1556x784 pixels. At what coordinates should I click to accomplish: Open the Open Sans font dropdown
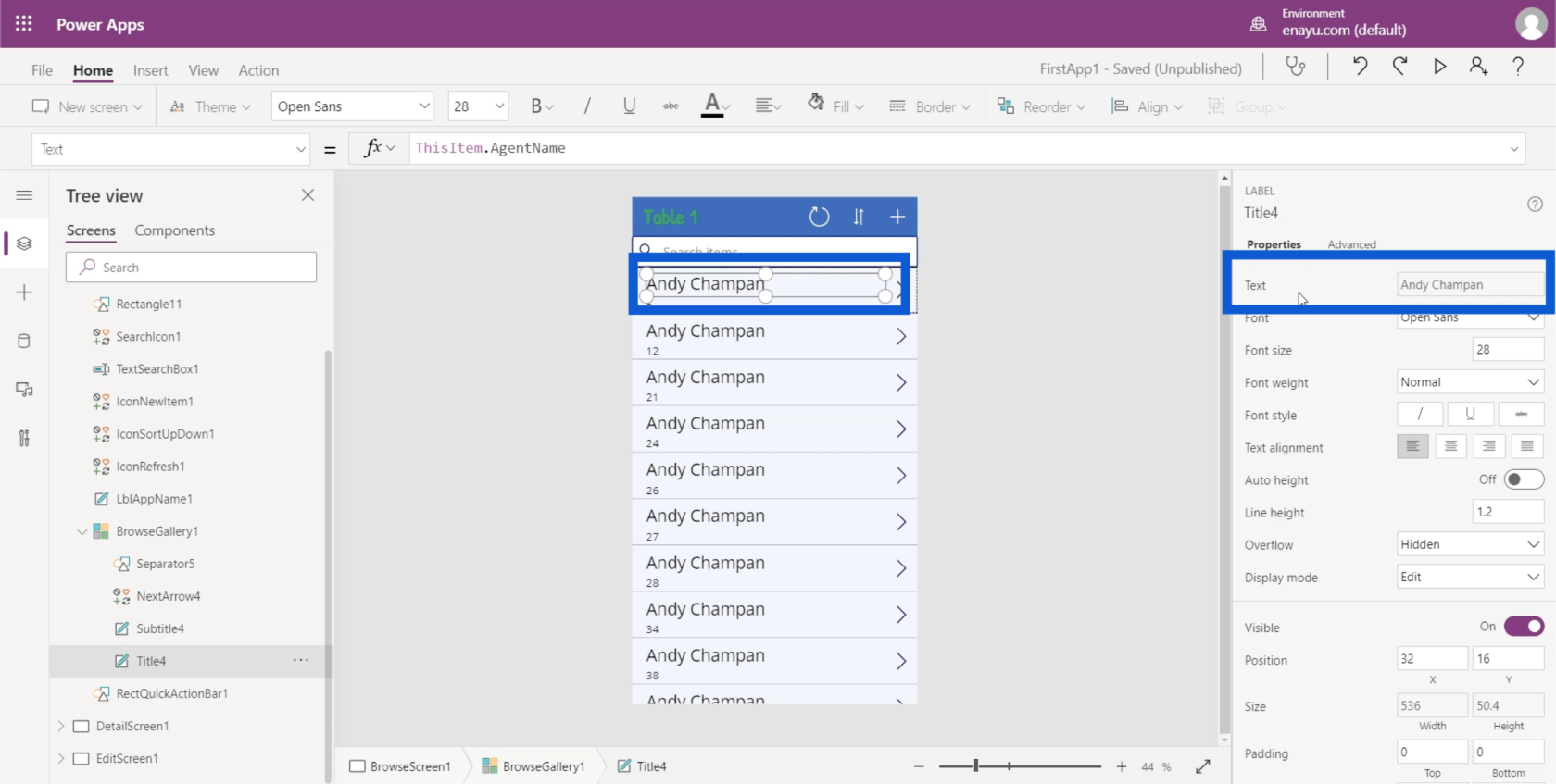[x=353, y=106]
